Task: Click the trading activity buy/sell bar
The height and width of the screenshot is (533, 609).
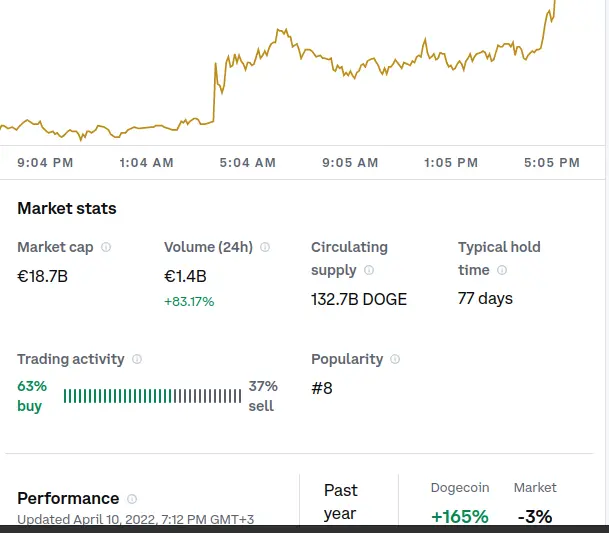Action: (x=152, y=396)
